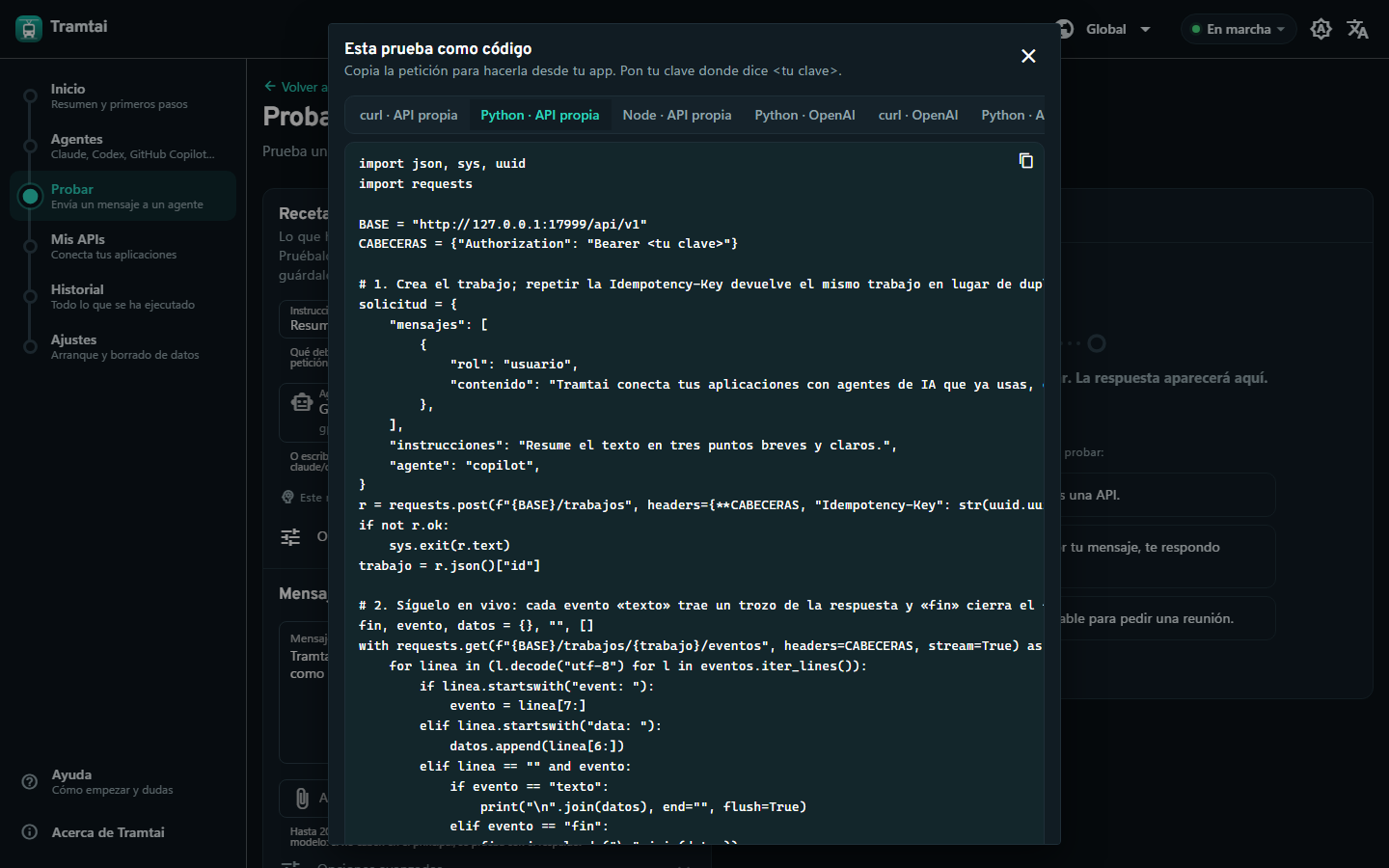
Task: Click the tune sliders icon behind dialog
Action: coord(290,537)
